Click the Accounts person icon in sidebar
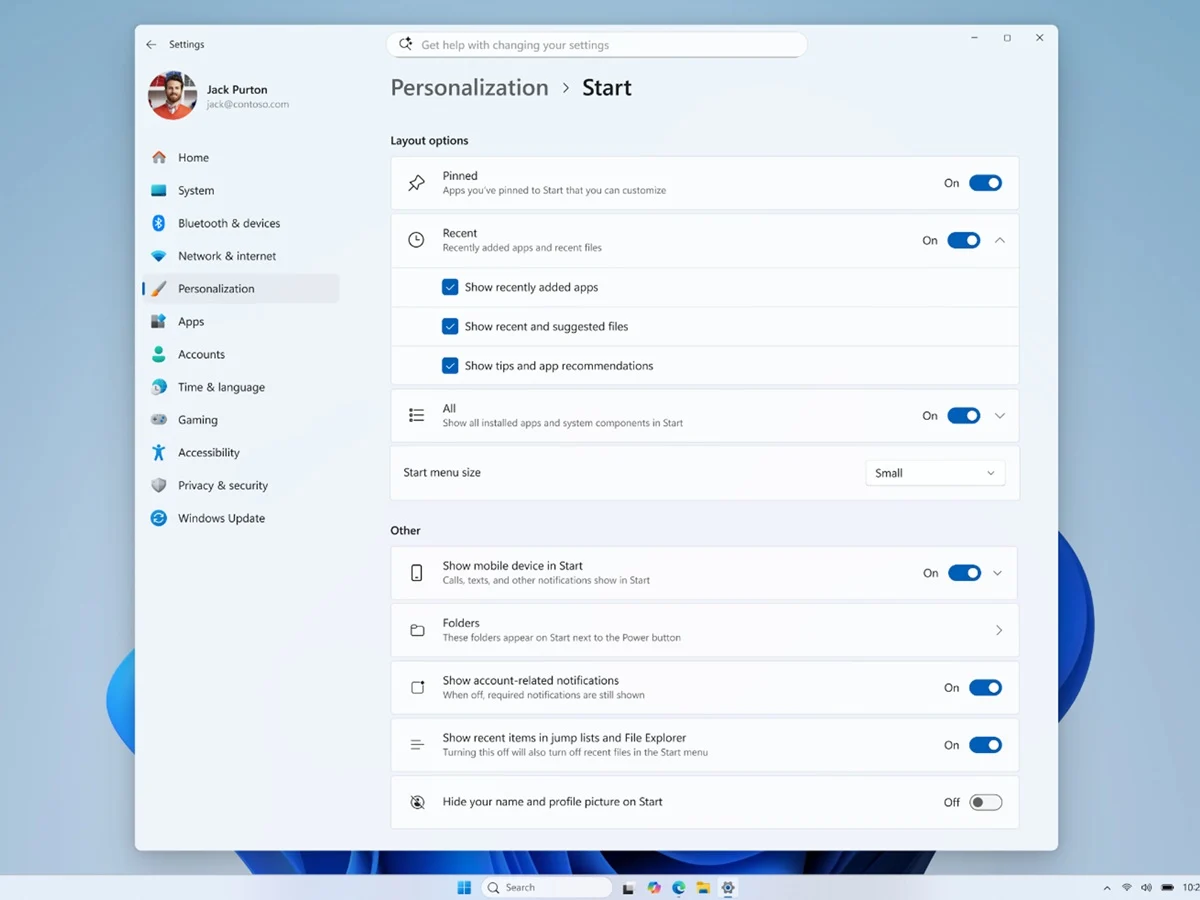 click(158, 354)
